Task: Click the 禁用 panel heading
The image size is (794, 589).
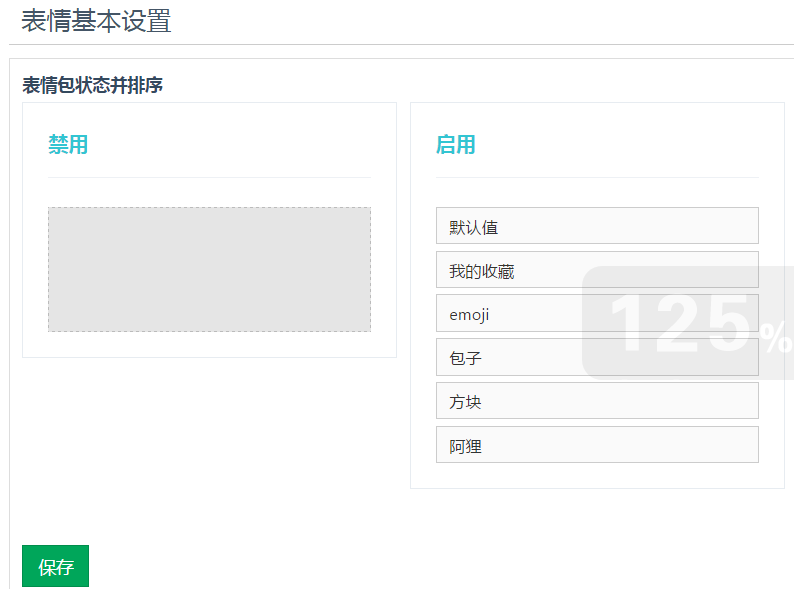Action: [68, 144]
